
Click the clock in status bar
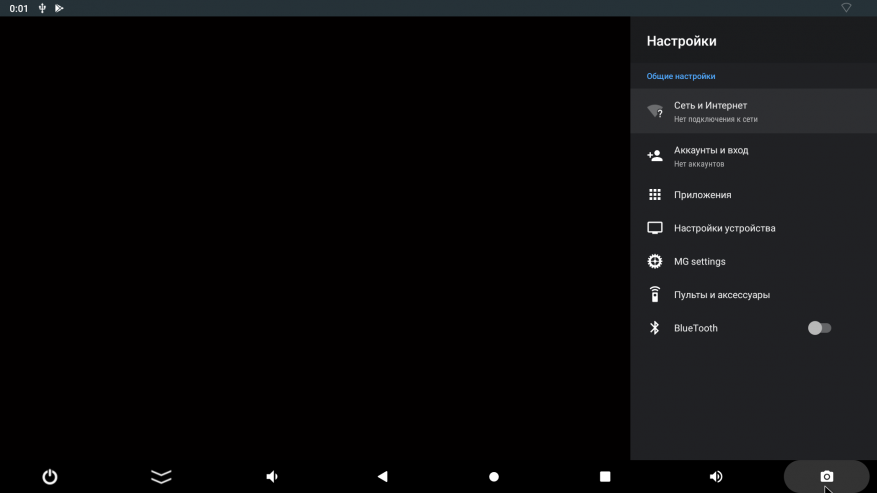(x=18, y=8)
